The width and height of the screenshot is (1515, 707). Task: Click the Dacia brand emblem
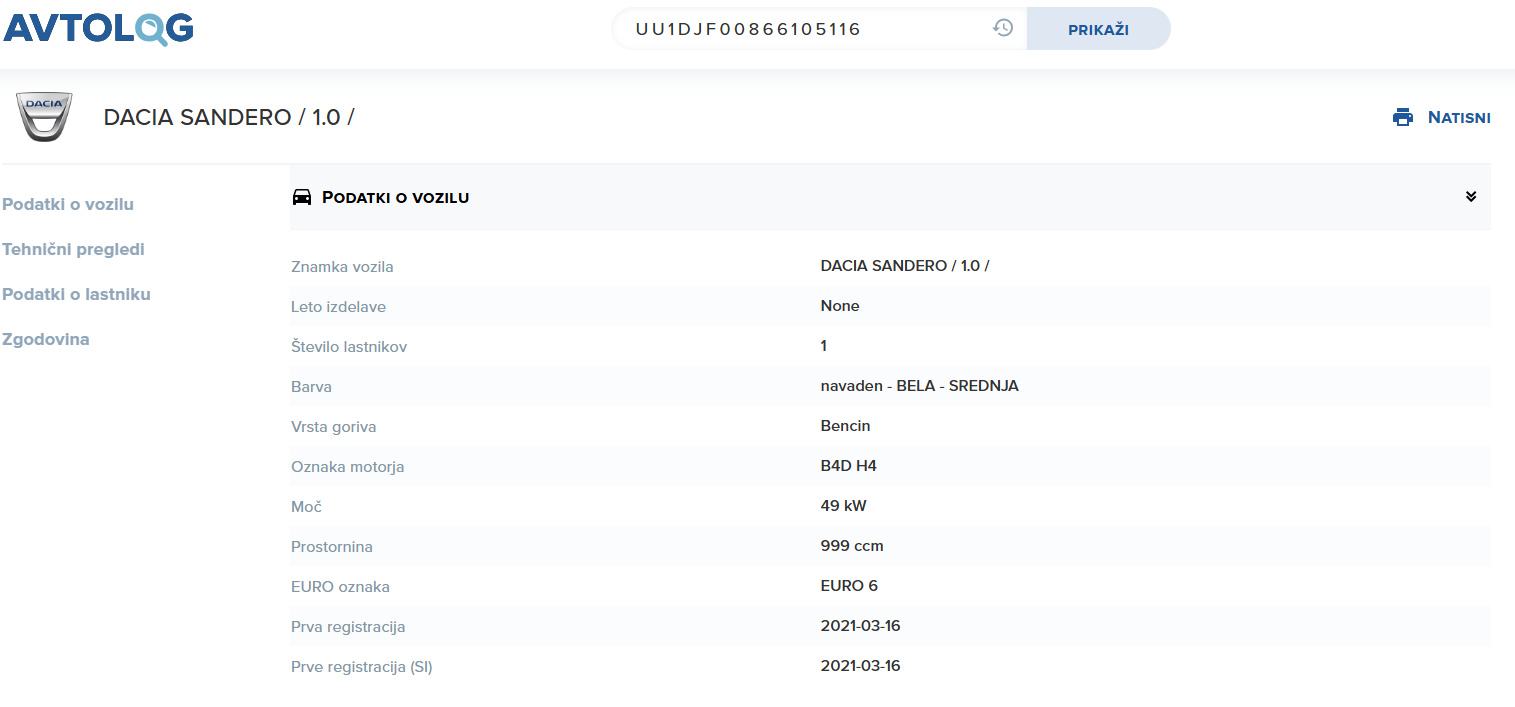tap(44, 117)
